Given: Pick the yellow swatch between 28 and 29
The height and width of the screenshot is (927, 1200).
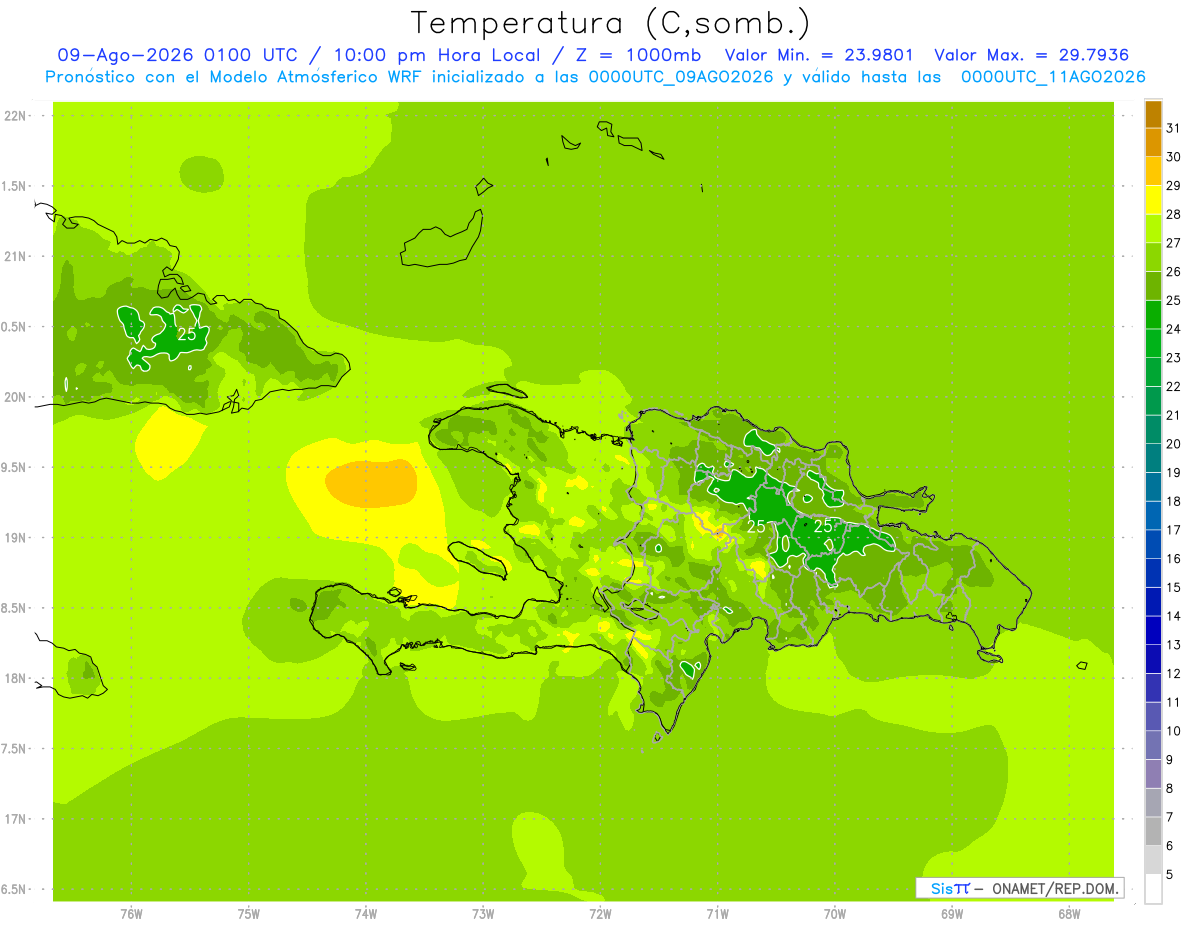Looking at the screenshot, I should 1153,200.
